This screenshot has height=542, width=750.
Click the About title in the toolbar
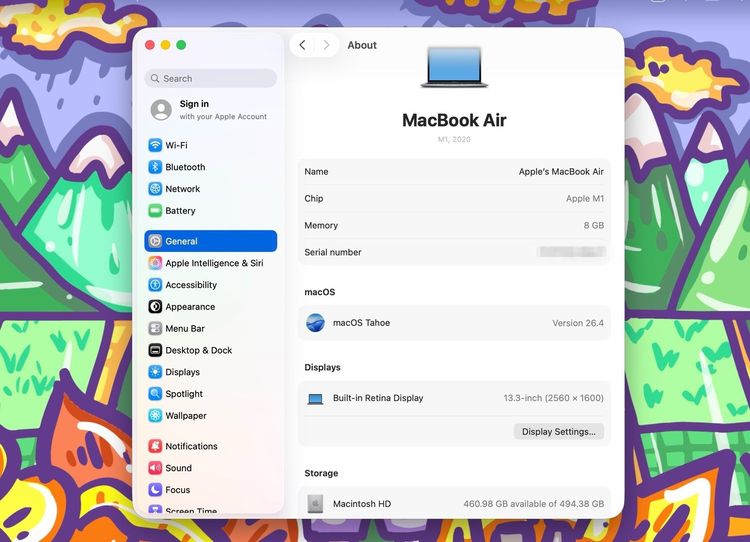point(362,45)
